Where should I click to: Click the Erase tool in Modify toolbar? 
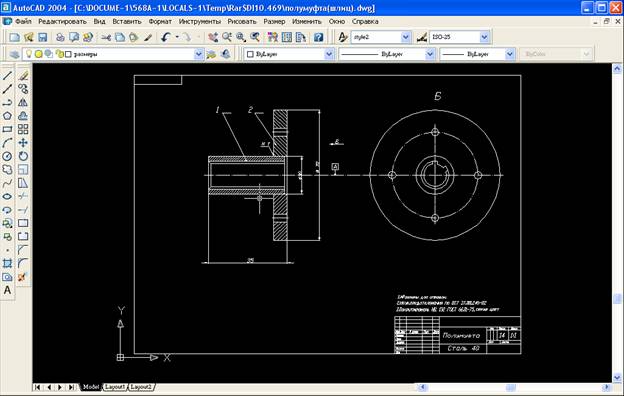(23, 76)
